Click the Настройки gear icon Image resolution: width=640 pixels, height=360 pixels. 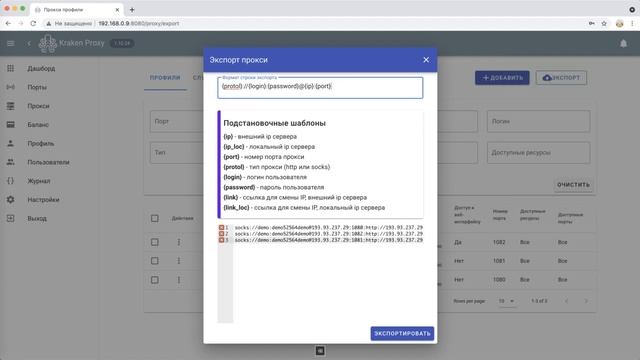pyautogui.click(x=11, y=200)
